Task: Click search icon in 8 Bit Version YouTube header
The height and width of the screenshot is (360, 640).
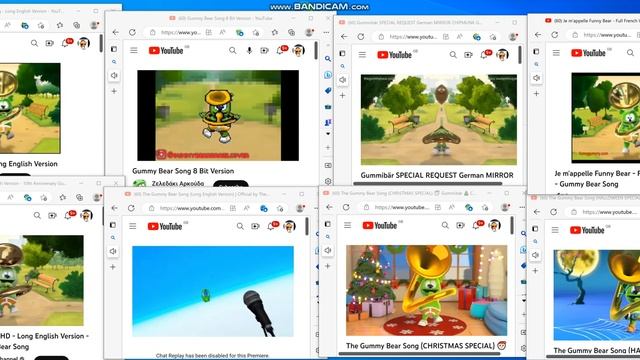Action: click(x=233, y=51)
